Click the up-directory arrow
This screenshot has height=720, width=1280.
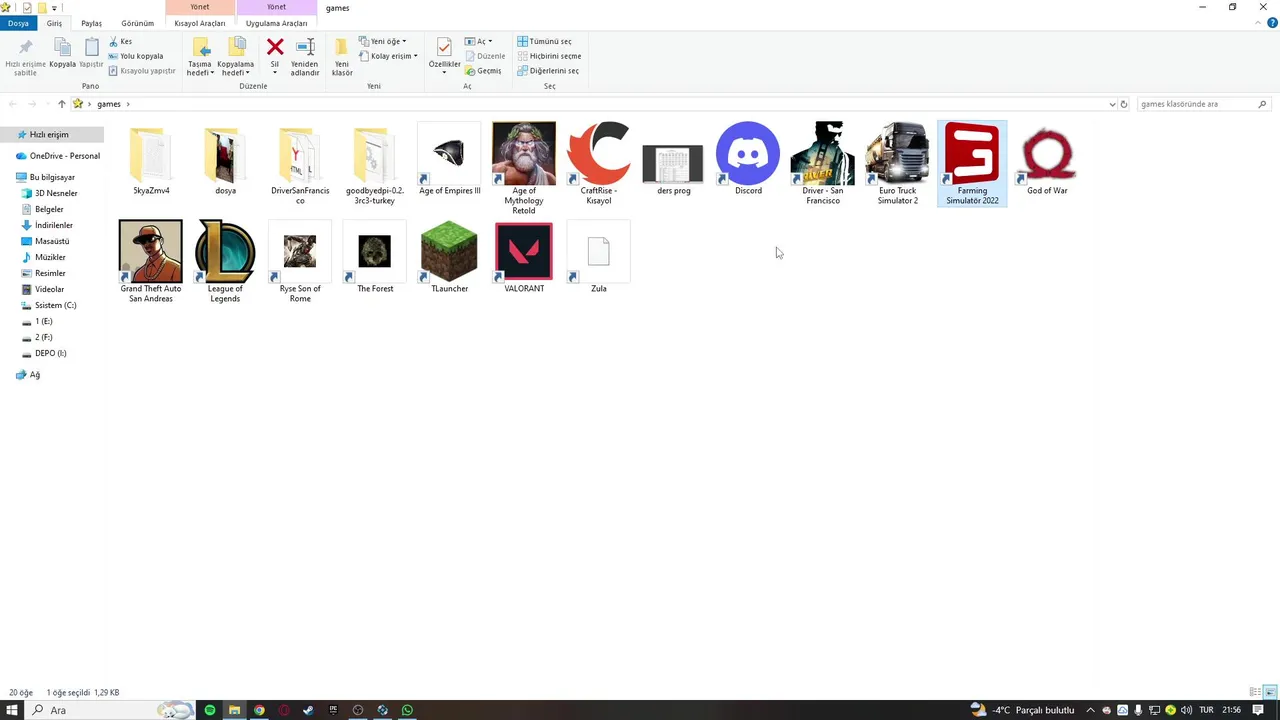(x=61, y=104)
